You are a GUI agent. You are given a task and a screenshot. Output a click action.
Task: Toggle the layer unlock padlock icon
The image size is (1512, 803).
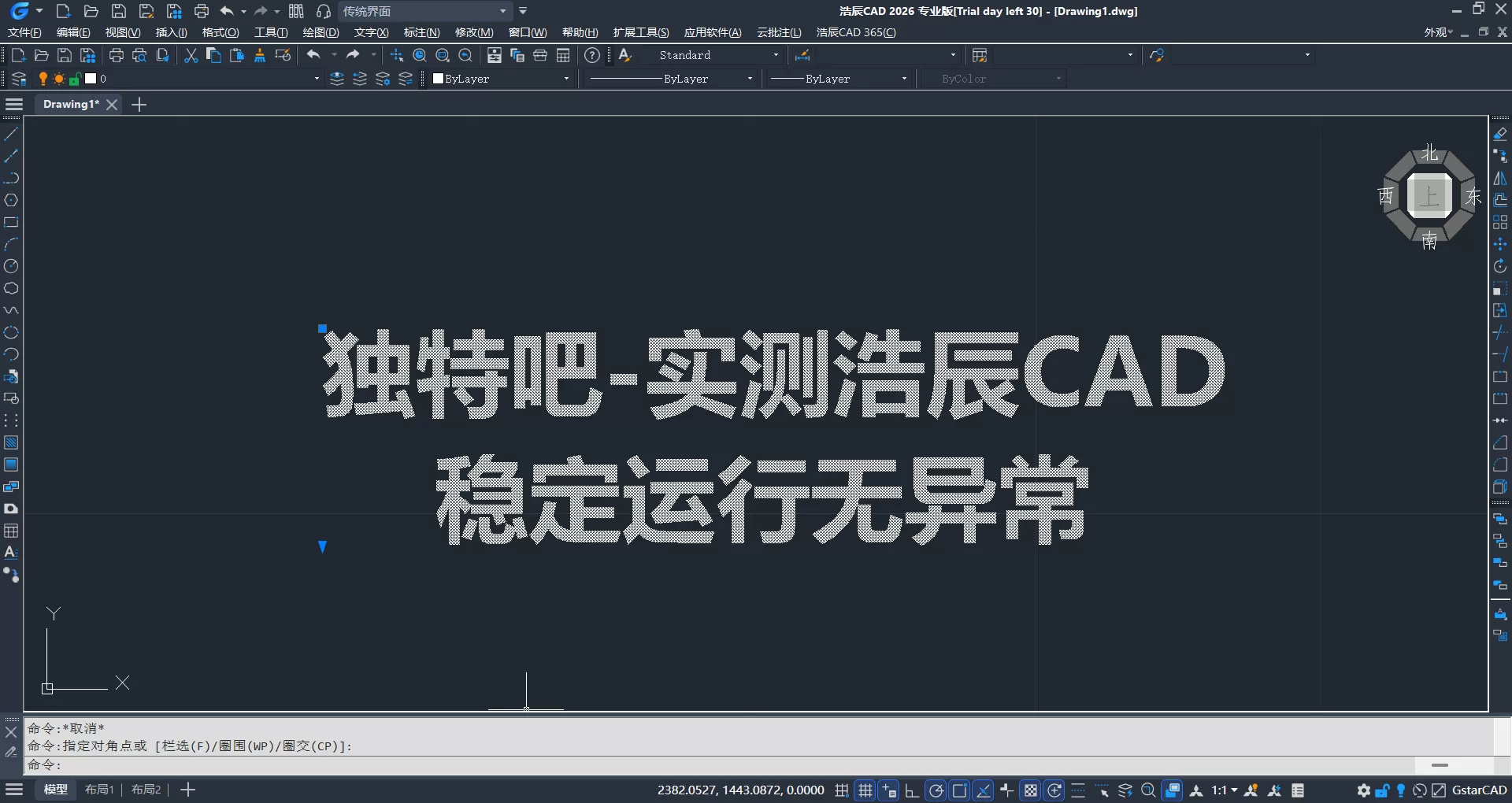coord(76,79)
